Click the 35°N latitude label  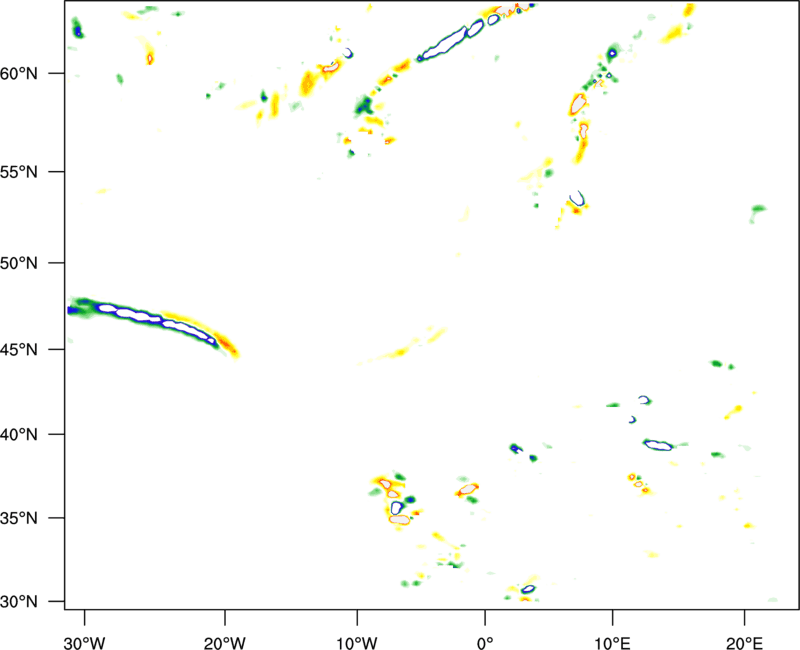(19, 518)
